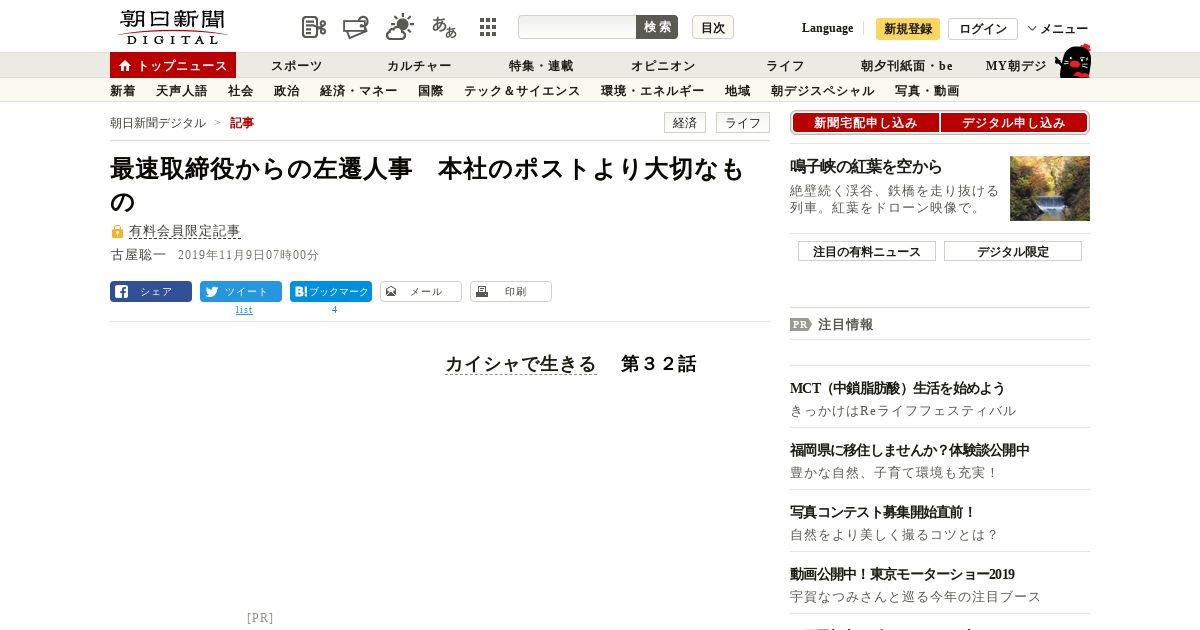This screenshot has width=1200, height=630.
Task: Open 福岡県に移住しませんか?体験談公開中 link
Action: coord(910,450)
